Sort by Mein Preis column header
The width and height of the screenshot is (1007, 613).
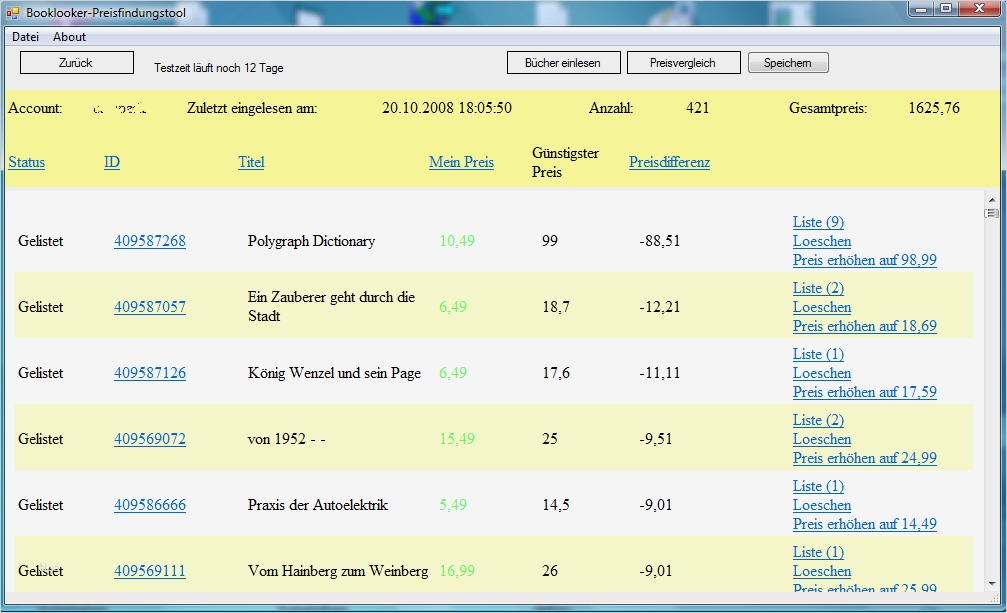coord(461,162)
